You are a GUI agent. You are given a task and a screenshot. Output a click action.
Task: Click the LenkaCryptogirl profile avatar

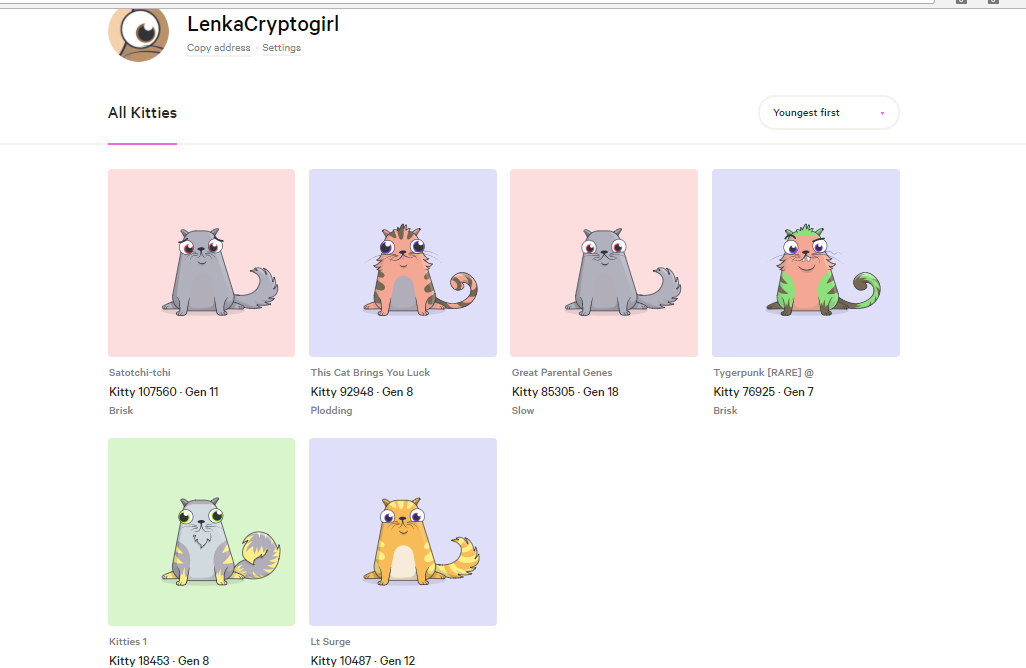click(139, 34)
